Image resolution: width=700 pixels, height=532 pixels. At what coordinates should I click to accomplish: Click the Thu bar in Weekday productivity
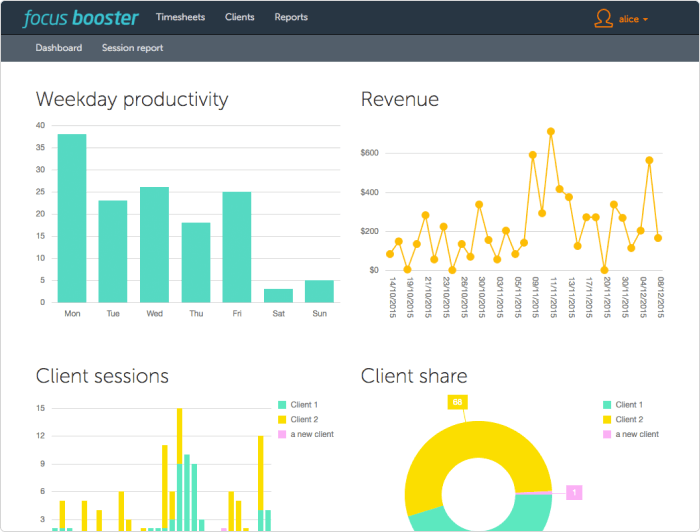pyautogui.click(x=196, y=262)
